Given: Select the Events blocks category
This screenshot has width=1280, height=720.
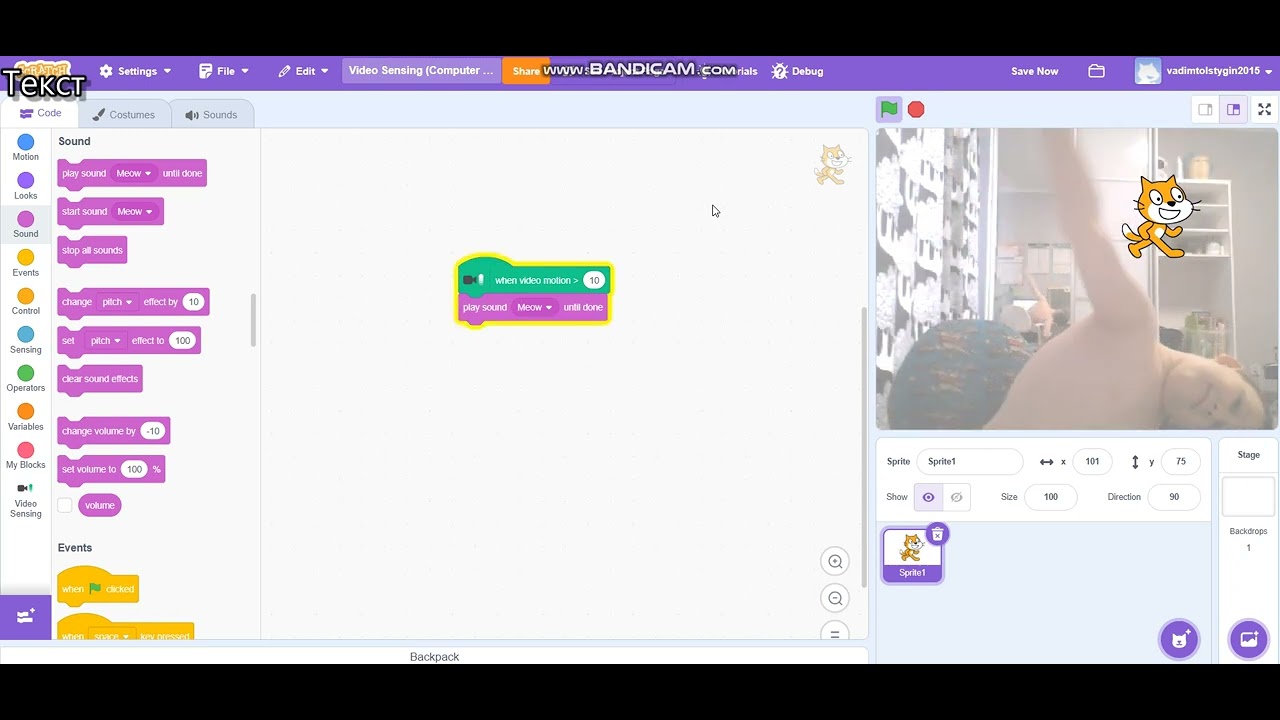Looking at the screenshot, I should coord(26,263).
